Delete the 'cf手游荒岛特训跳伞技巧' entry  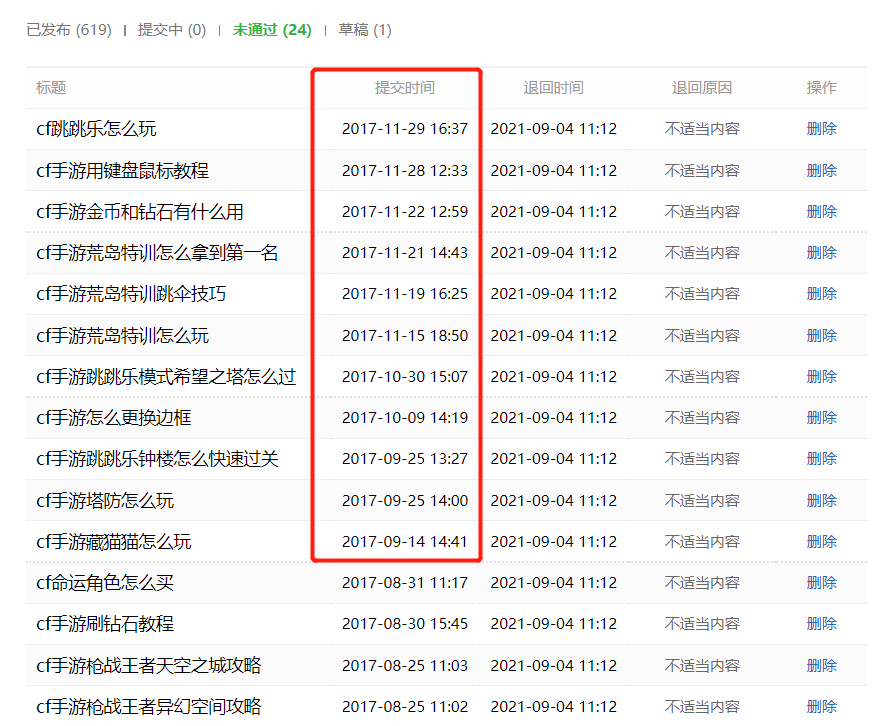pyautogui.click(x=821, y=294)
